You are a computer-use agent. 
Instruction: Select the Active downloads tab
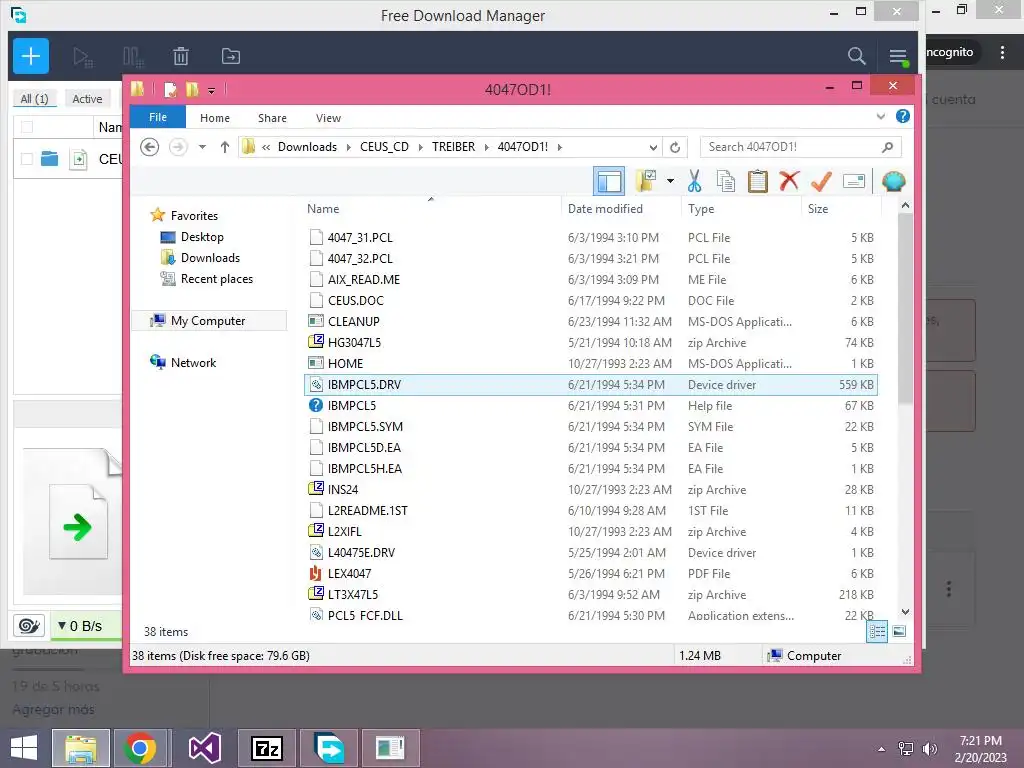click(87, 99)
